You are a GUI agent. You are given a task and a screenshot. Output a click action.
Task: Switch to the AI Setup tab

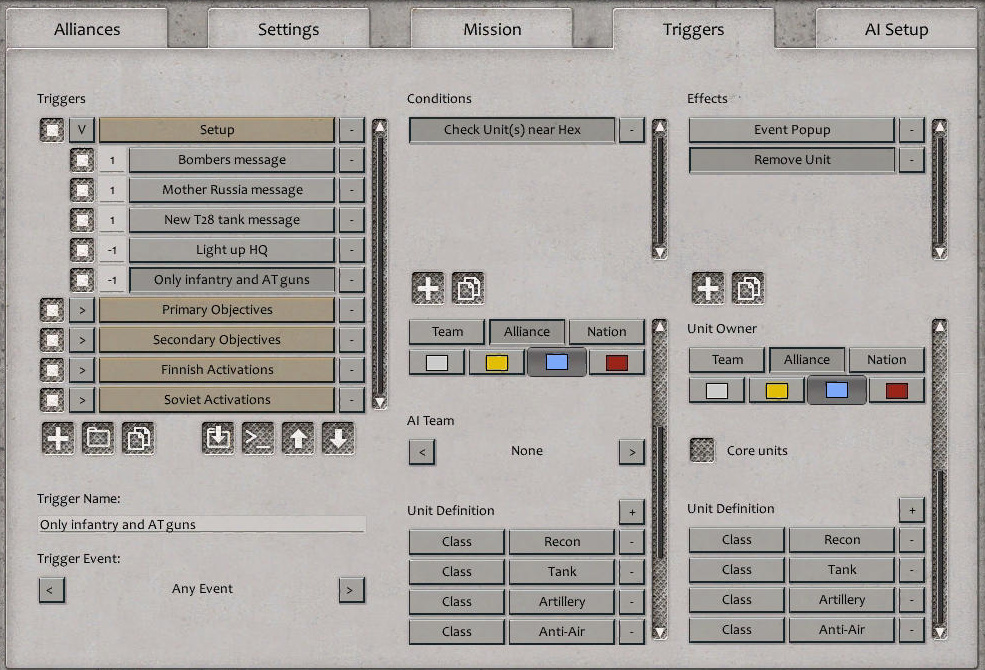pyautogui.click(x=894, y=29)
